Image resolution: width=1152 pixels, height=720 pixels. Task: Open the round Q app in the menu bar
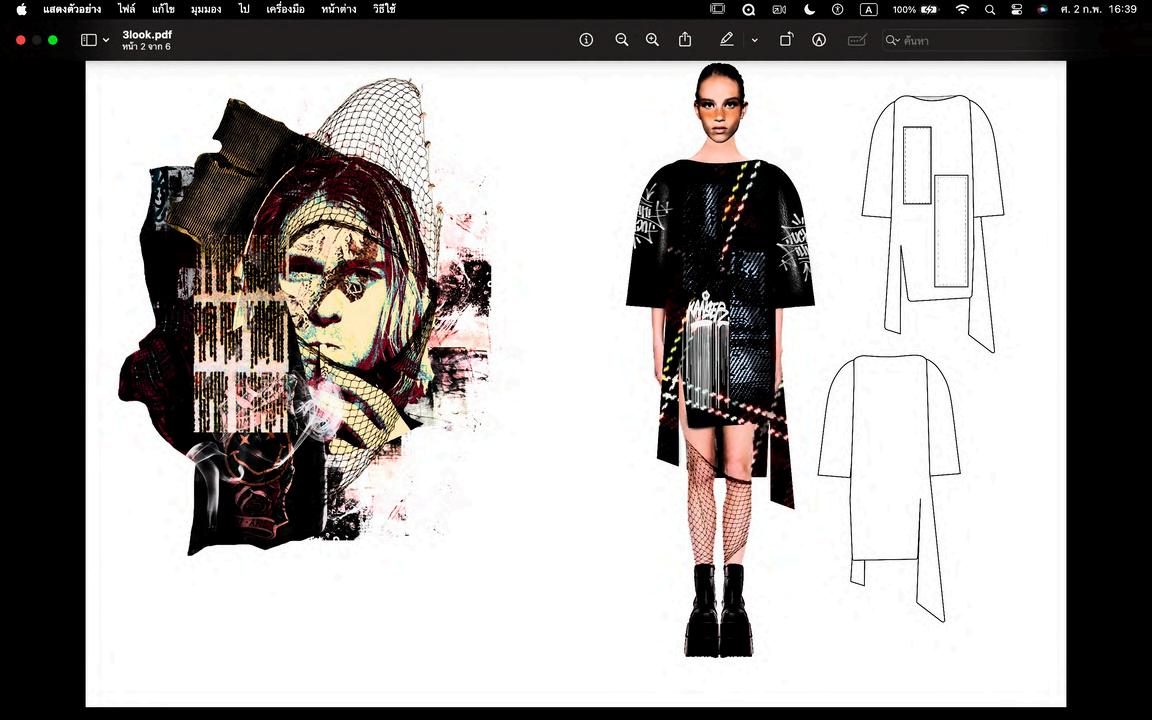748,10
